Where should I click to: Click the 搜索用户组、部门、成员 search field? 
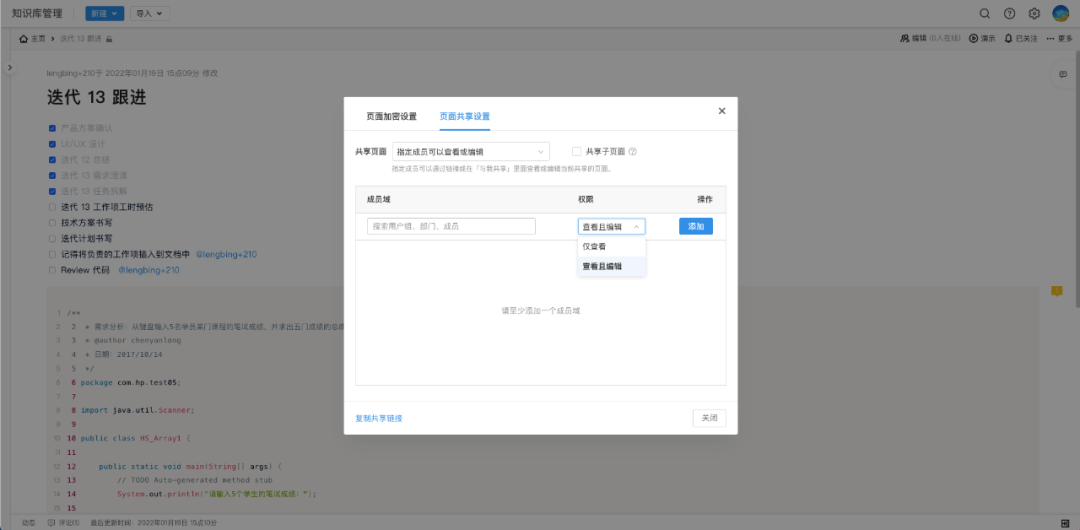pos(451,226)
